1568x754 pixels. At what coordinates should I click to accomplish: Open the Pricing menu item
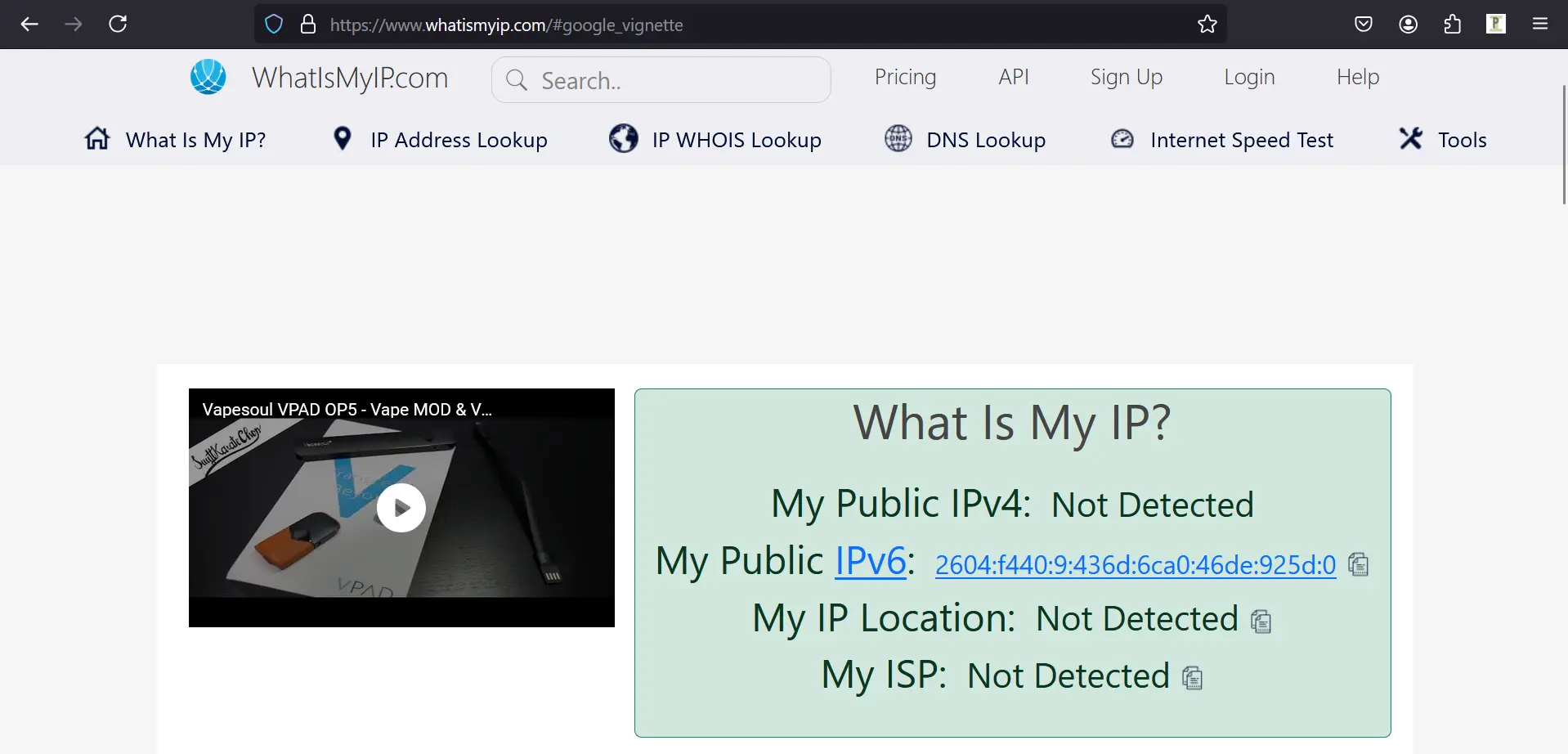pyautogui.click(x=906, y=77)
